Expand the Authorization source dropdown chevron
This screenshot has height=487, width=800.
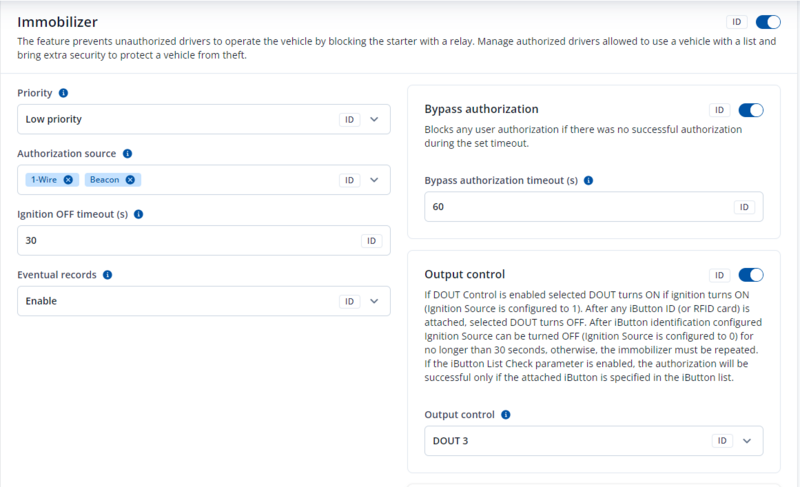tap(375, 180)
